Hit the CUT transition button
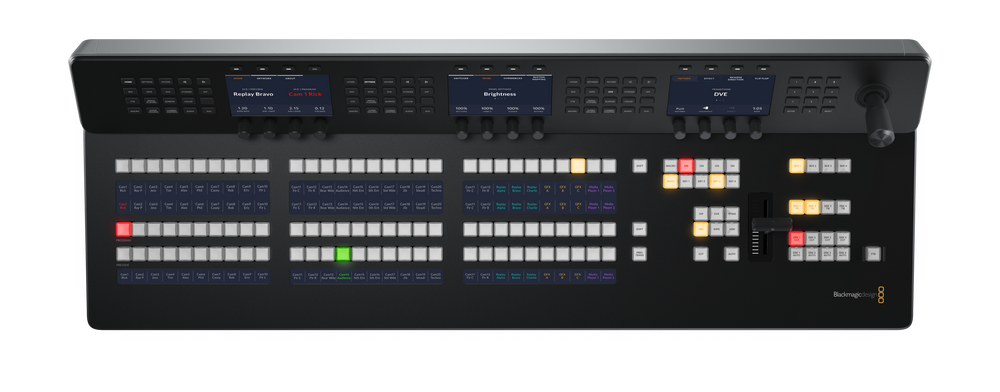The width and height of the screenshot is (1000, 392). [x=701, y=254]
